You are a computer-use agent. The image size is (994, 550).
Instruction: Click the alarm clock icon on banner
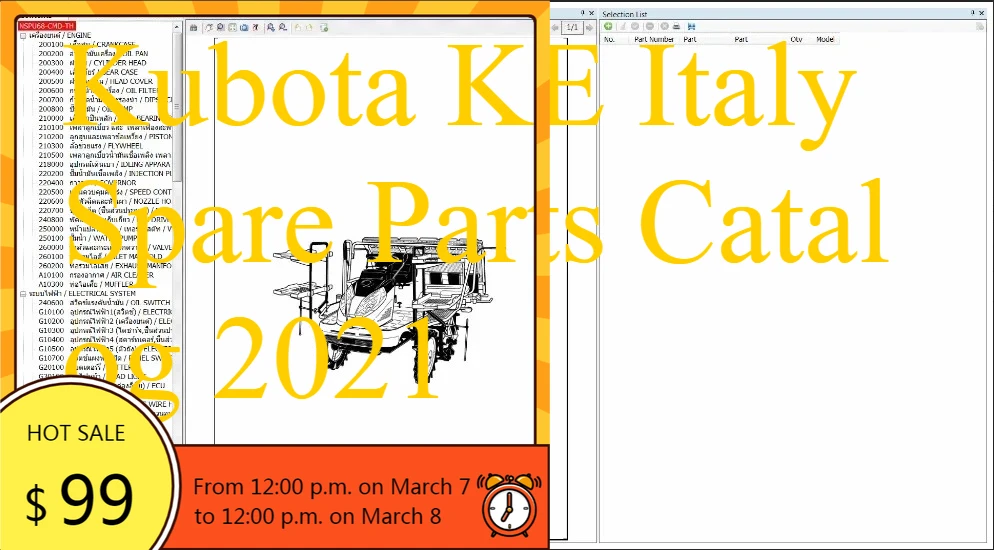click(x=509, y=504)
